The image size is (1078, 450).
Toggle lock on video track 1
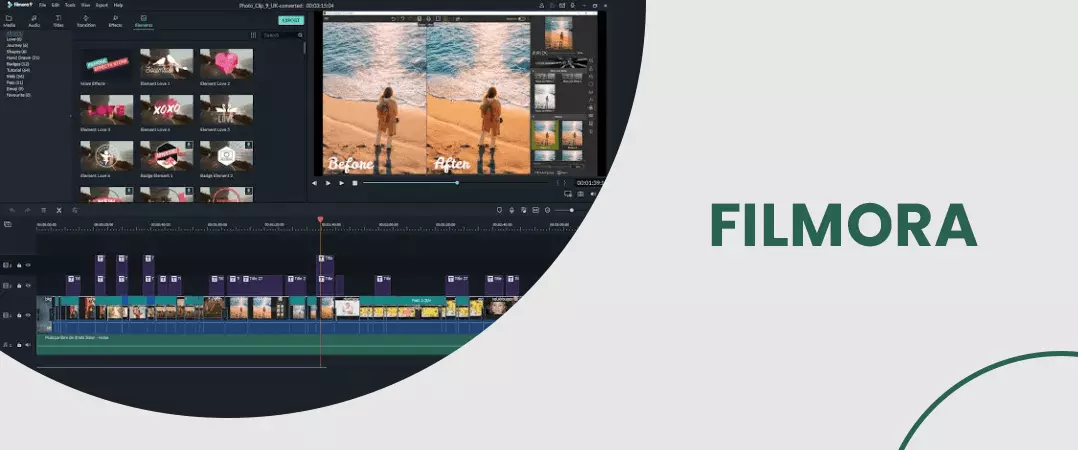pos(19,315)
